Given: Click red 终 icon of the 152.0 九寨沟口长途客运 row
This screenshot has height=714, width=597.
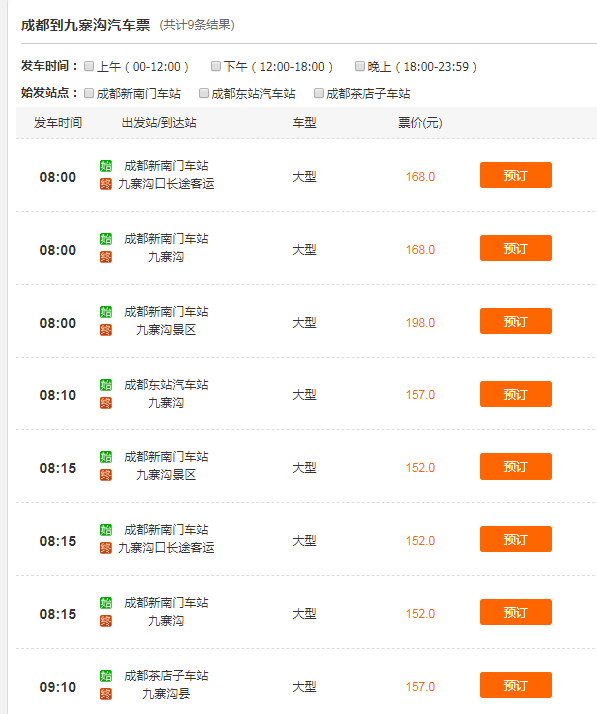Looking at the screenshot, I should tap(106, 548).
